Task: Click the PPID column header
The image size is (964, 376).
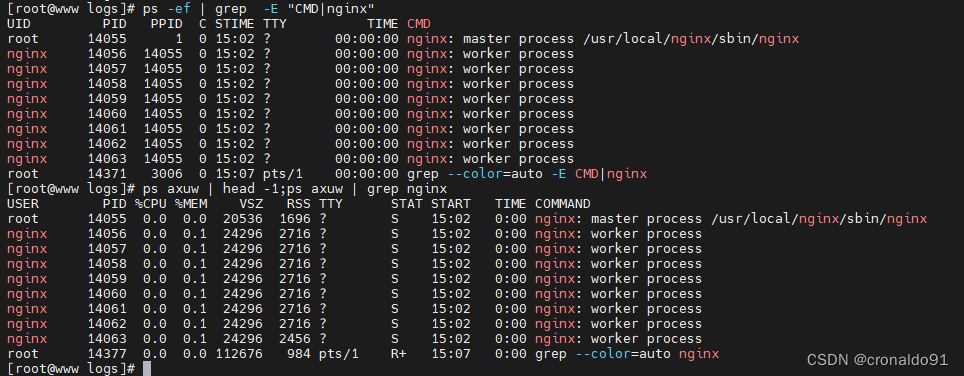Action: tap(167, 24)
